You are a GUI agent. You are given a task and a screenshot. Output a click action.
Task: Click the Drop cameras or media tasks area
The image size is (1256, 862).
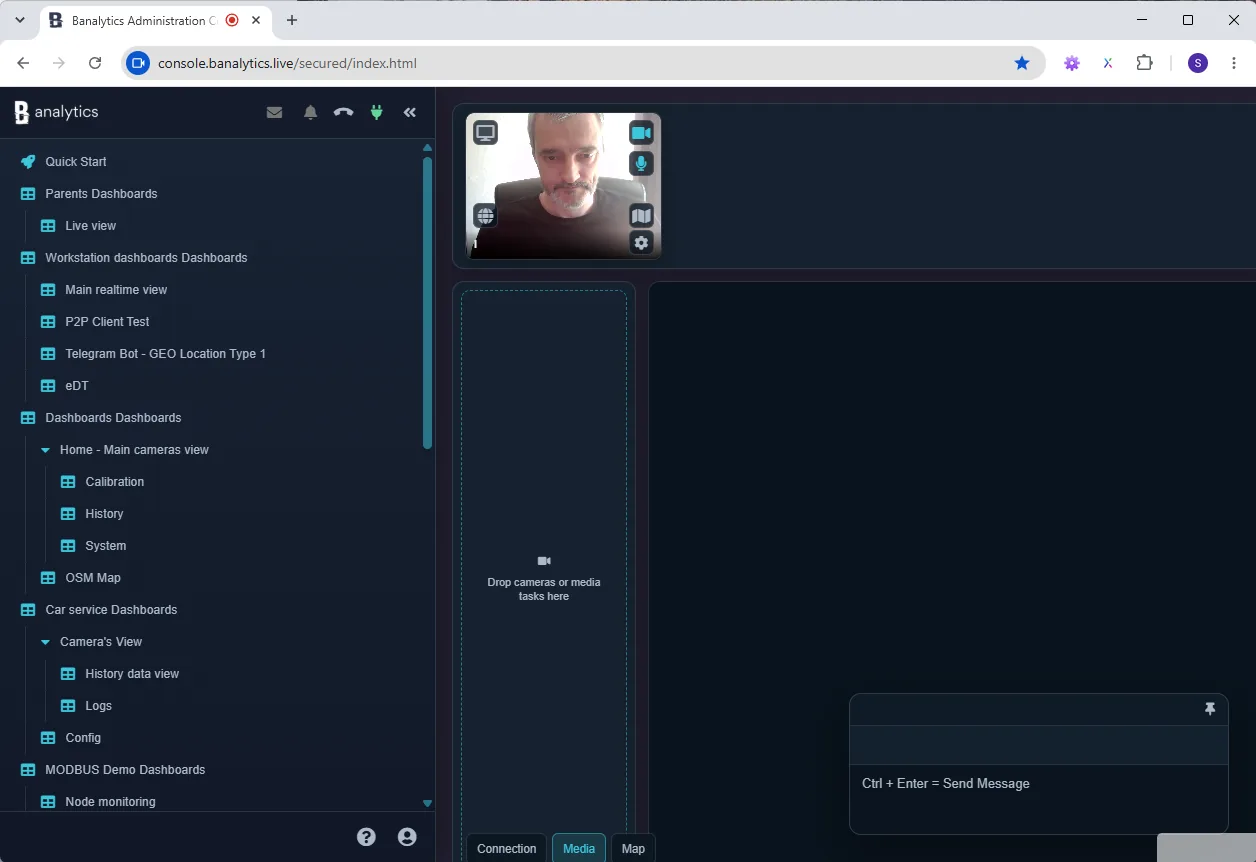pyautogui.click(x=544, y=575)
